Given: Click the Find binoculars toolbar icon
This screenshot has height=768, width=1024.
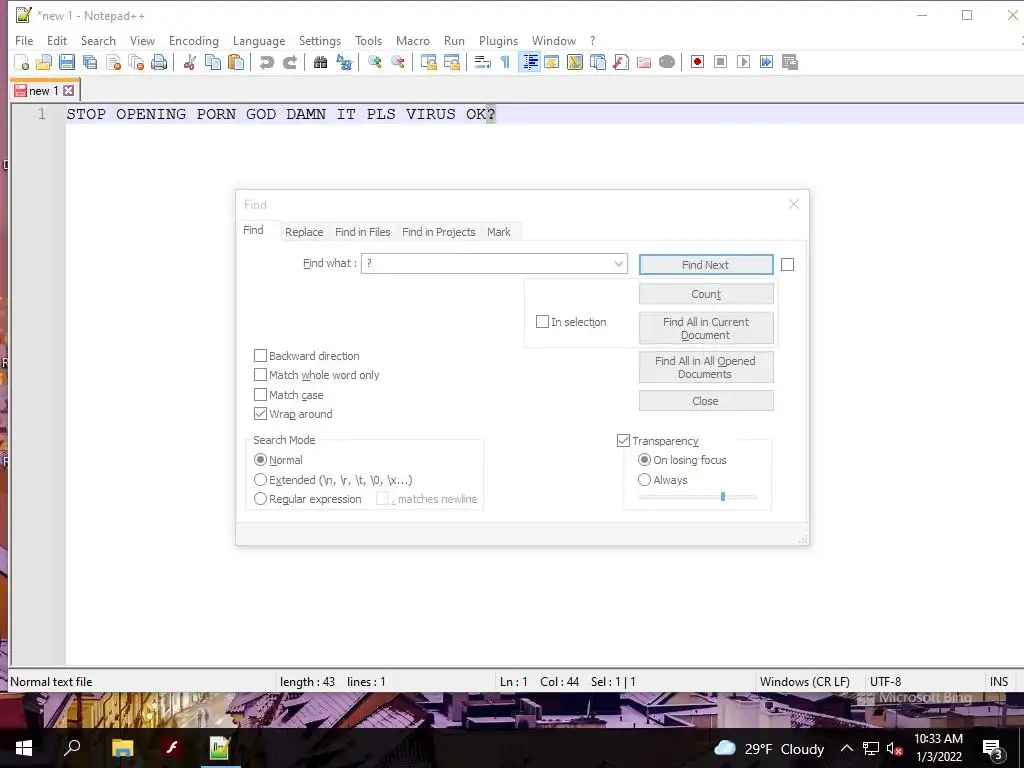Looking at the screenshot, I should click(320, 62).
